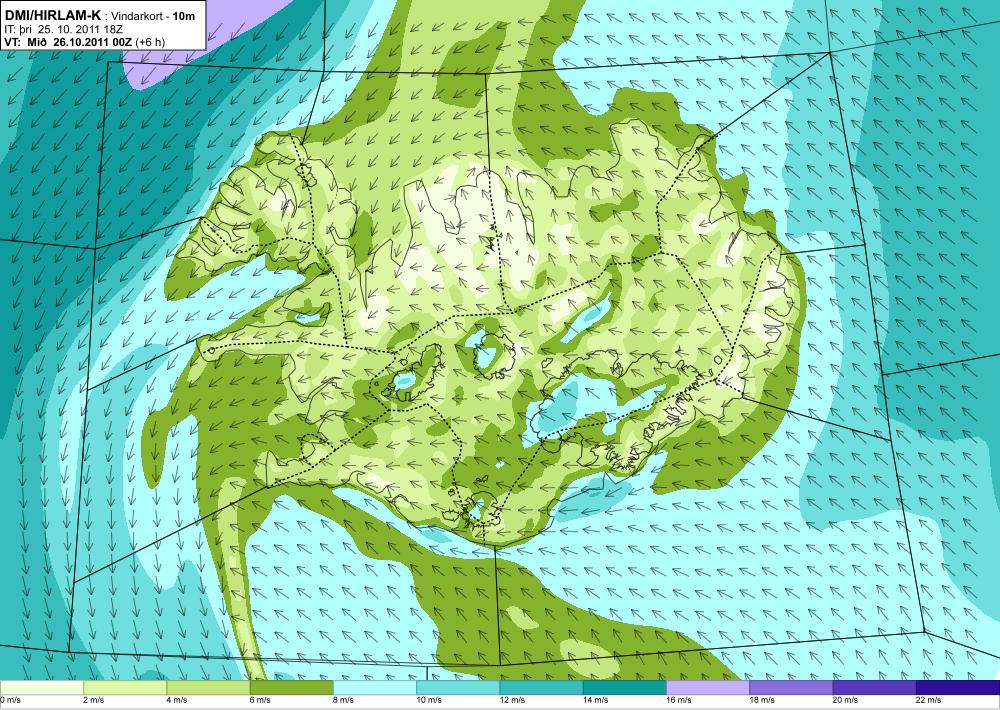Click the 16–18 m/s lavender legend swatch
The height and width of the screenshot is (710, 1000).
tap(708, 688)
